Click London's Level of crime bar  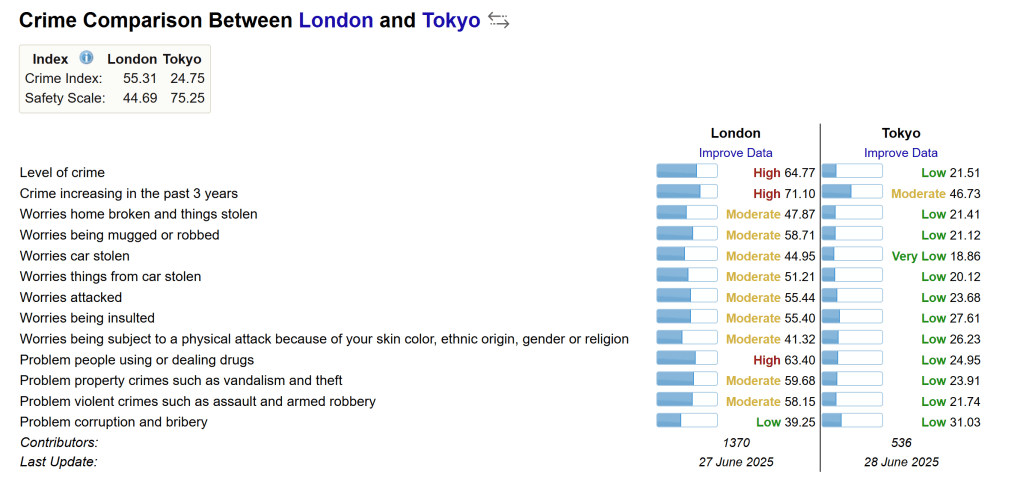[x=686, y=172]
